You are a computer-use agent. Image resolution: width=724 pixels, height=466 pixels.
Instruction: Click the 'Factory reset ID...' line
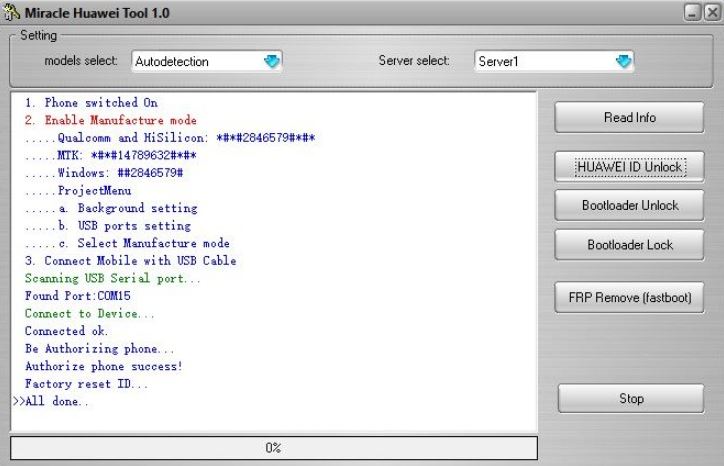click(x=86, y=384)
